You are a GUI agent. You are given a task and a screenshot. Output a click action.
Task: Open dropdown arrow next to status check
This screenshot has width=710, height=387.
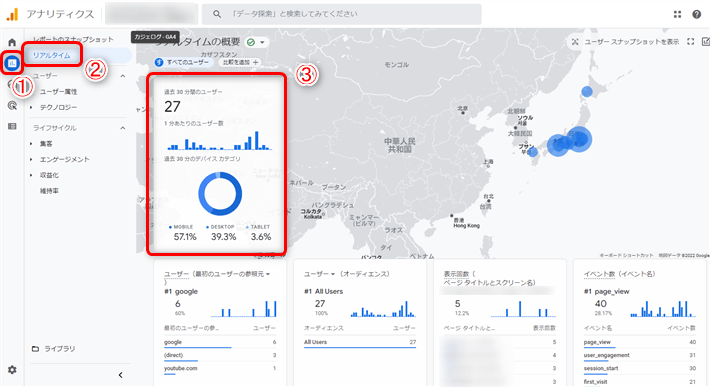[262, 43]
